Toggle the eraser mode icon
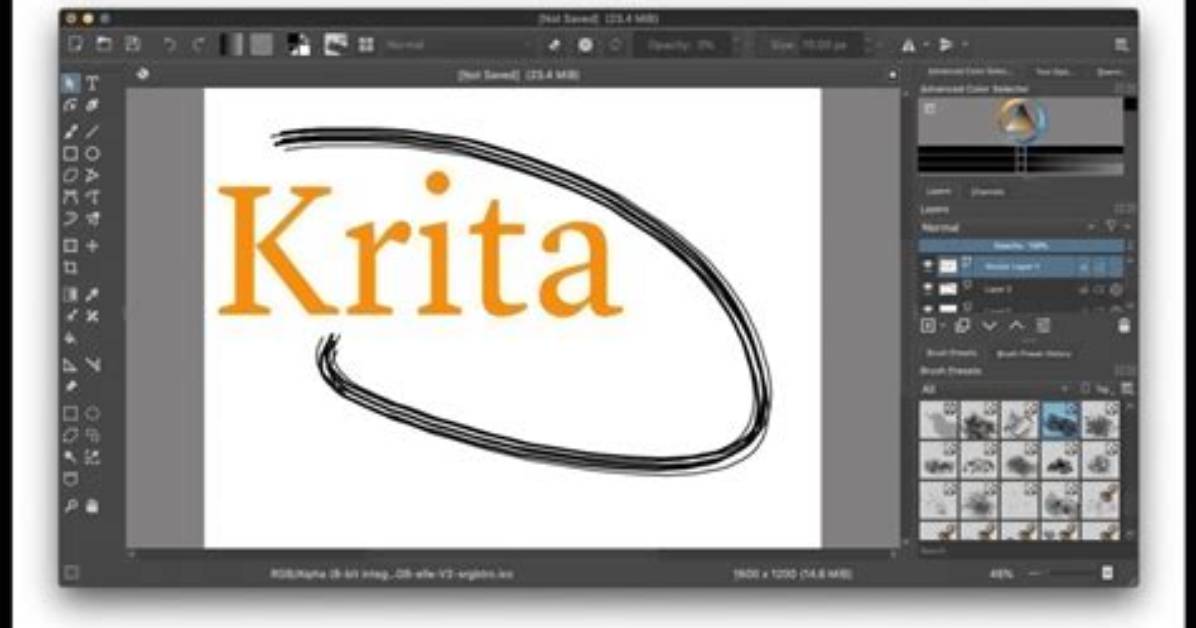1196x628 pixels. coord(555,45)
